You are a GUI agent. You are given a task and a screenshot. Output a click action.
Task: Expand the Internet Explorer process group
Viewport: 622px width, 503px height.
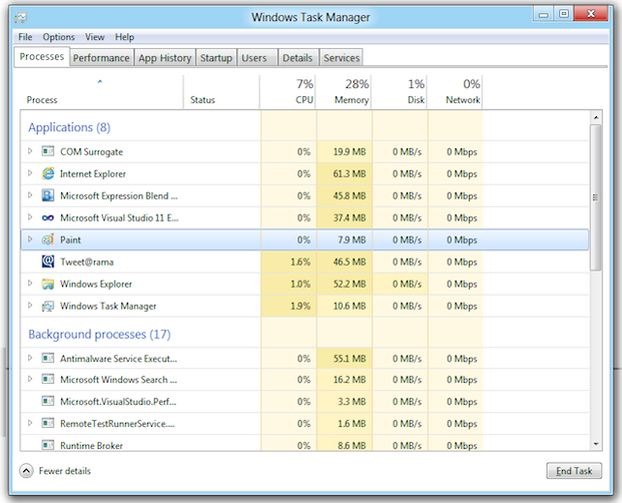click(30, 173)
